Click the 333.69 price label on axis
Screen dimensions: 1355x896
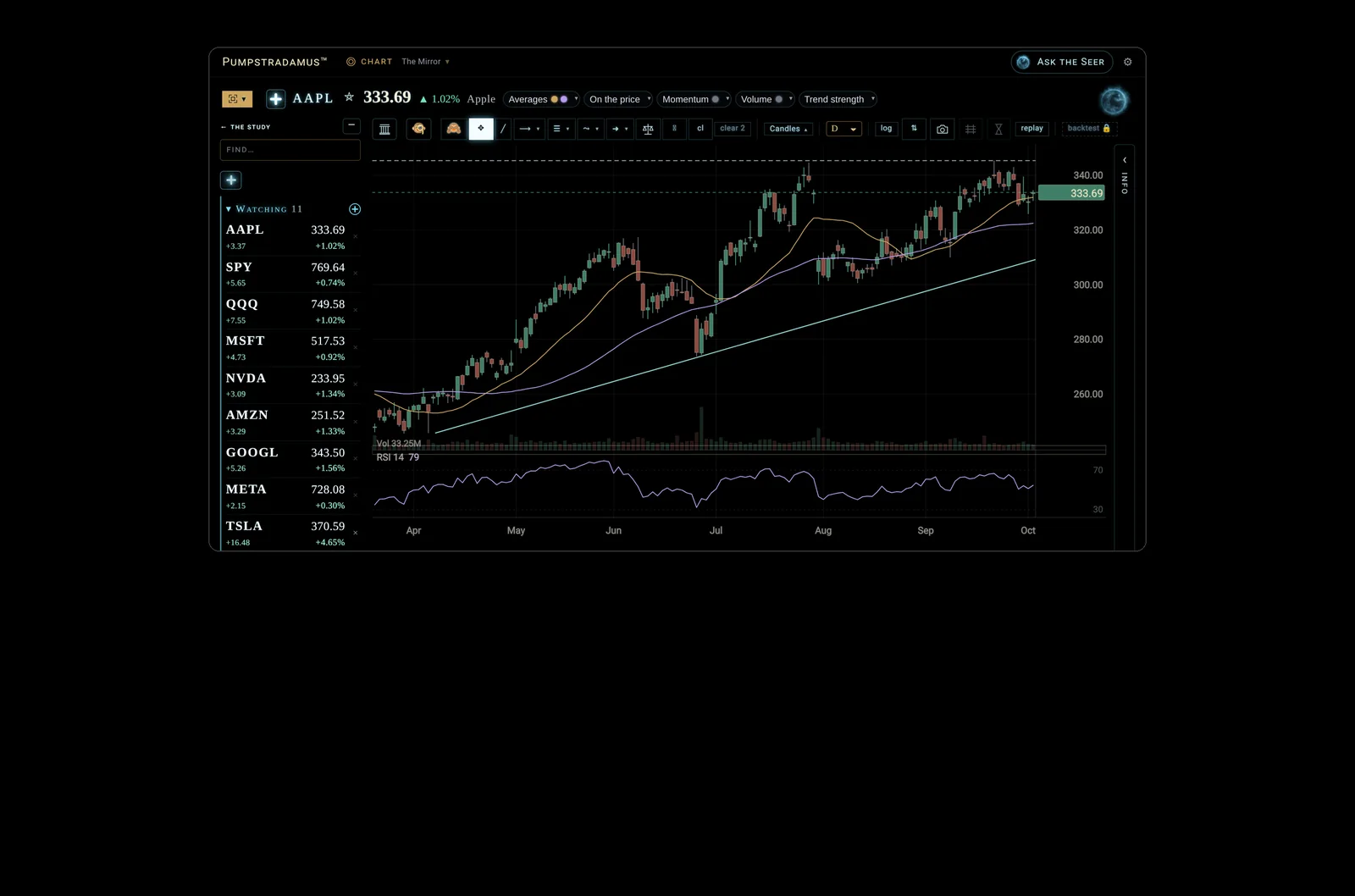[x=1071, y=193]
